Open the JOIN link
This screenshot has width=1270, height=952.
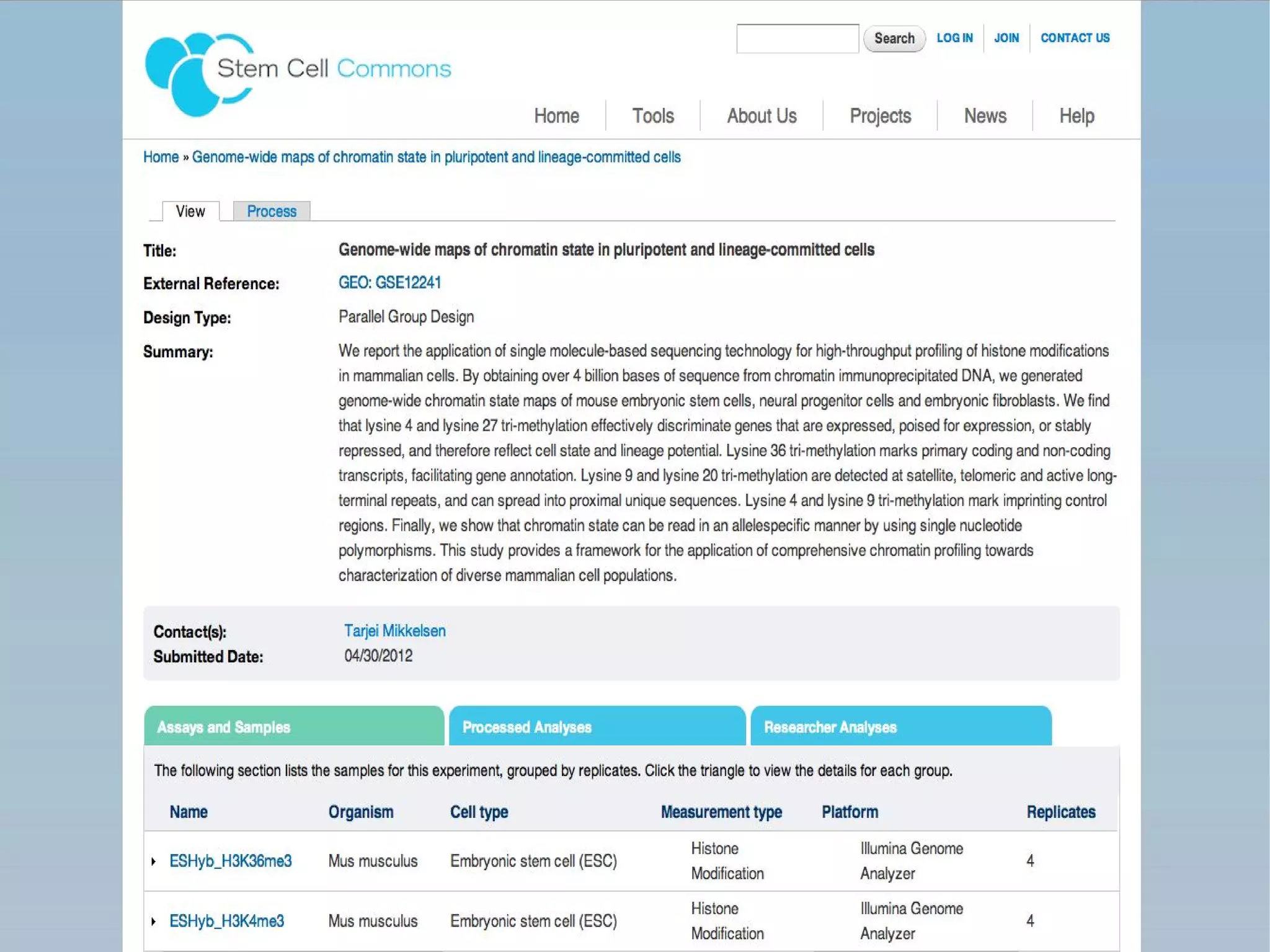click(1006, 38)
